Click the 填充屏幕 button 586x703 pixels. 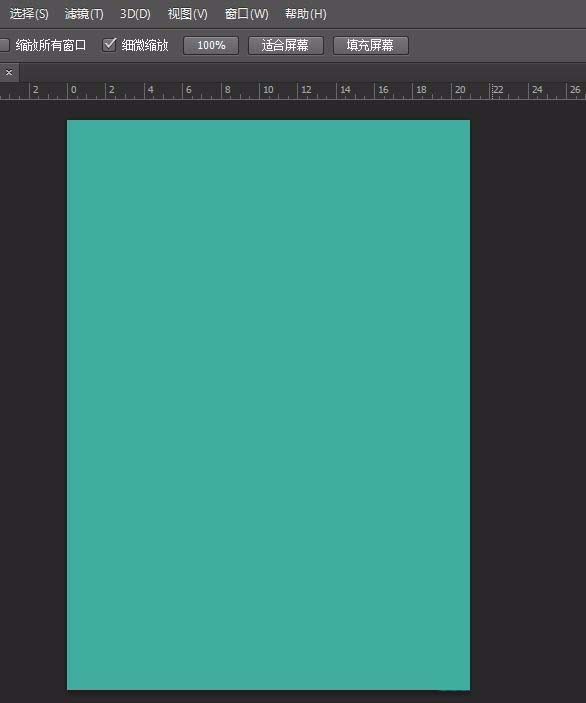pos(370,45)
